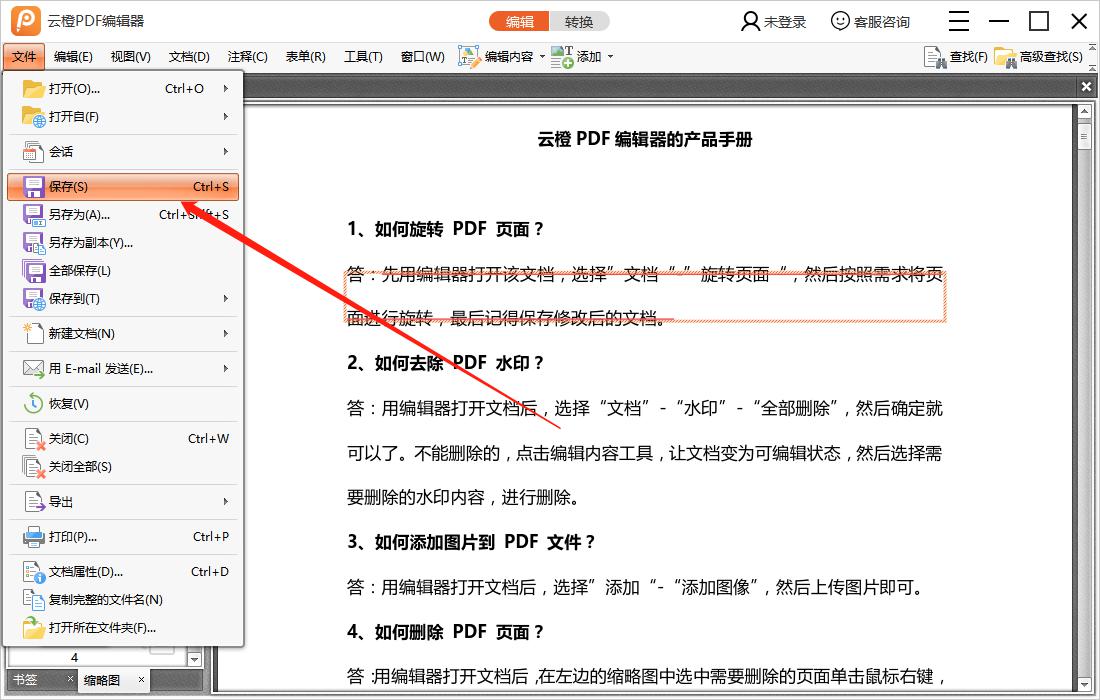Open the 注释(C) menu

[247, 57]
